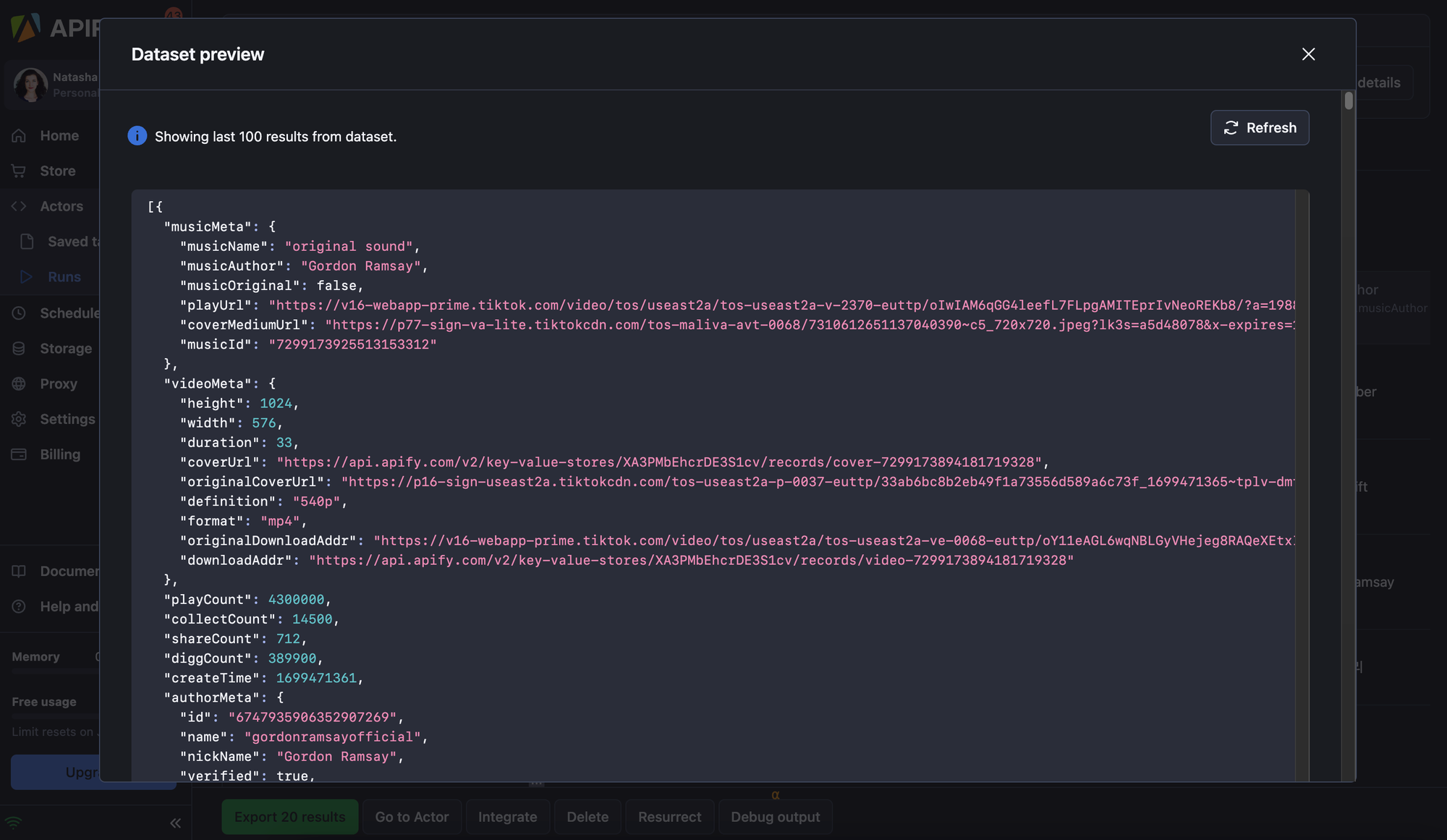Image resolution: width=1447 pixels, height=840 pixels.
Task: Click the Debug output button
Action: [x=775, y=817]
